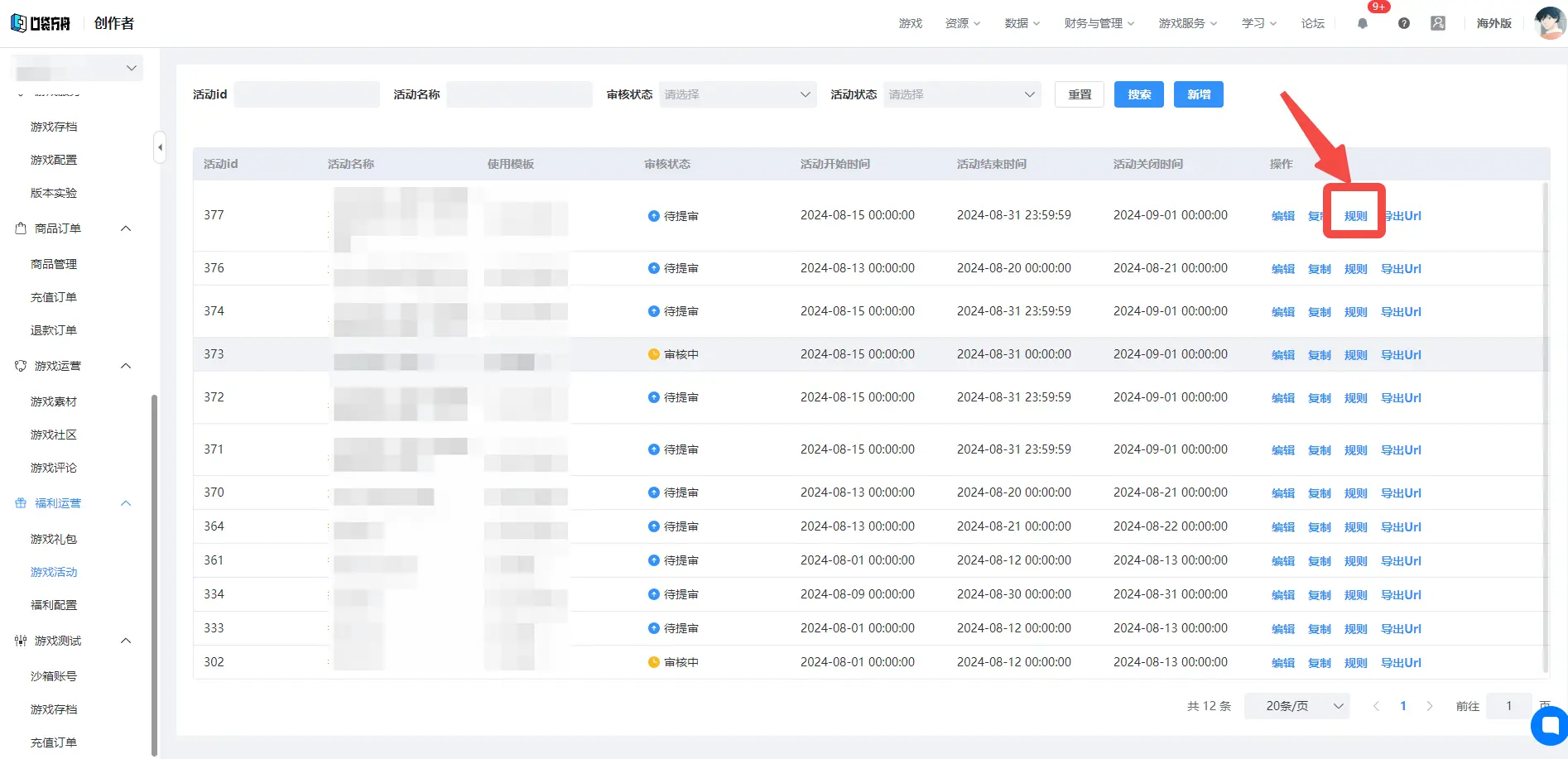The width and height of the screenshot is (1568, 759).
Task: Open 沙箱账号 in sidebar
Action: coord(54,676)
